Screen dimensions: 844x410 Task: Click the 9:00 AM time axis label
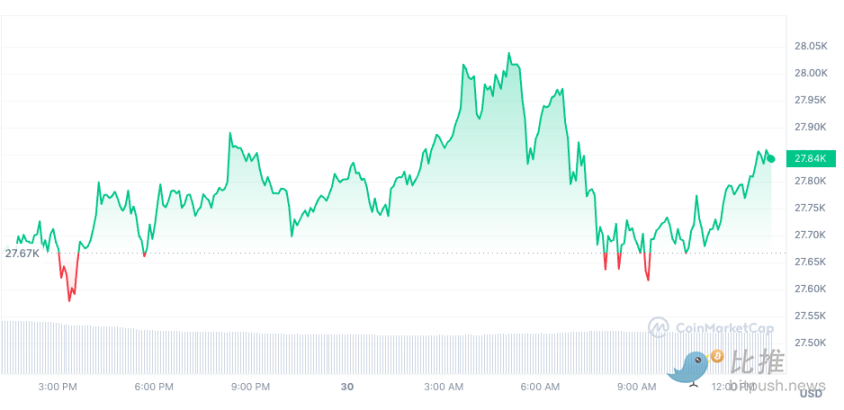click(635, 387)
